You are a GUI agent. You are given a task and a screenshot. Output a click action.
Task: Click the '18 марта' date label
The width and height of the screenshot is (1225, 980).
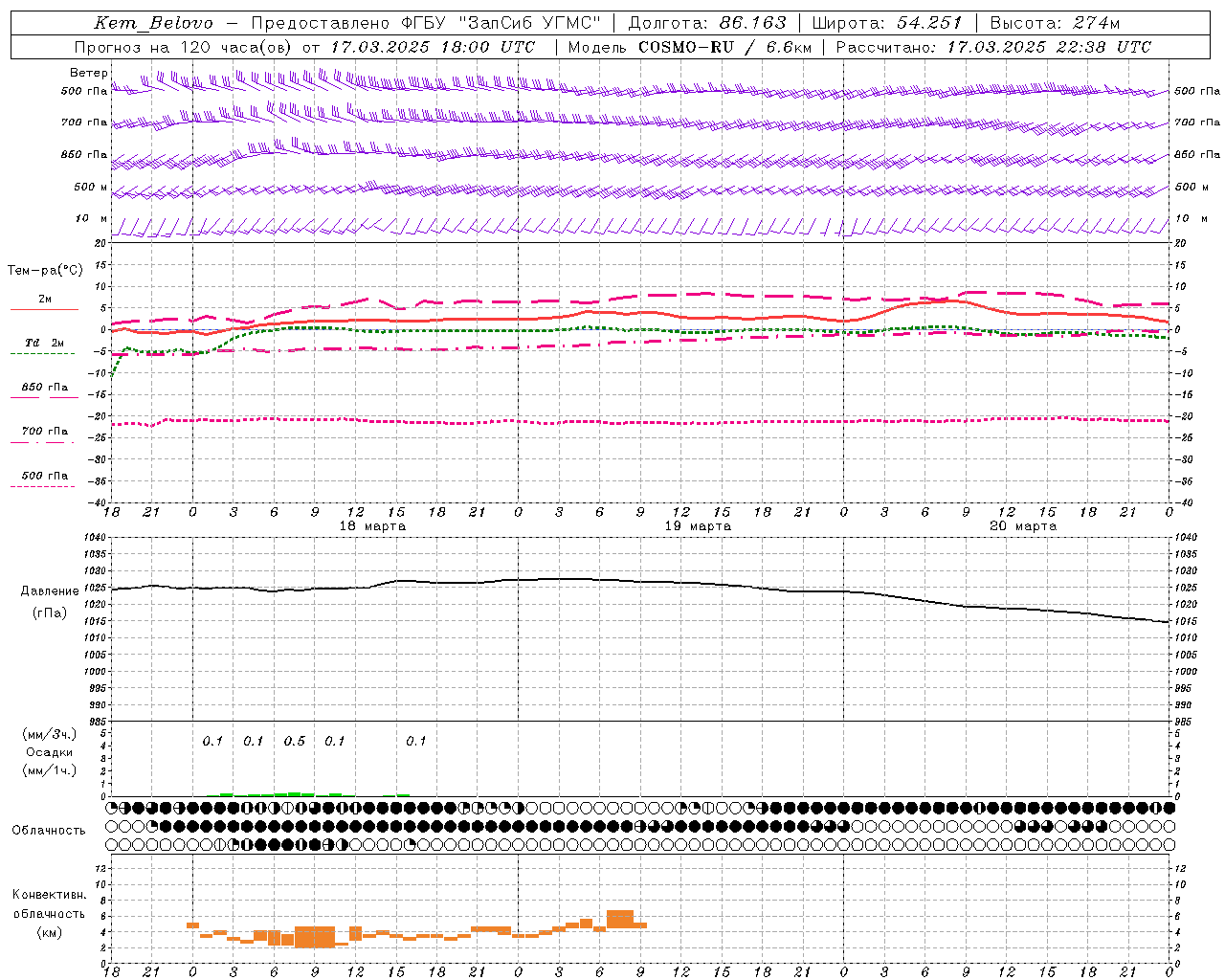[x=372, y=526]
